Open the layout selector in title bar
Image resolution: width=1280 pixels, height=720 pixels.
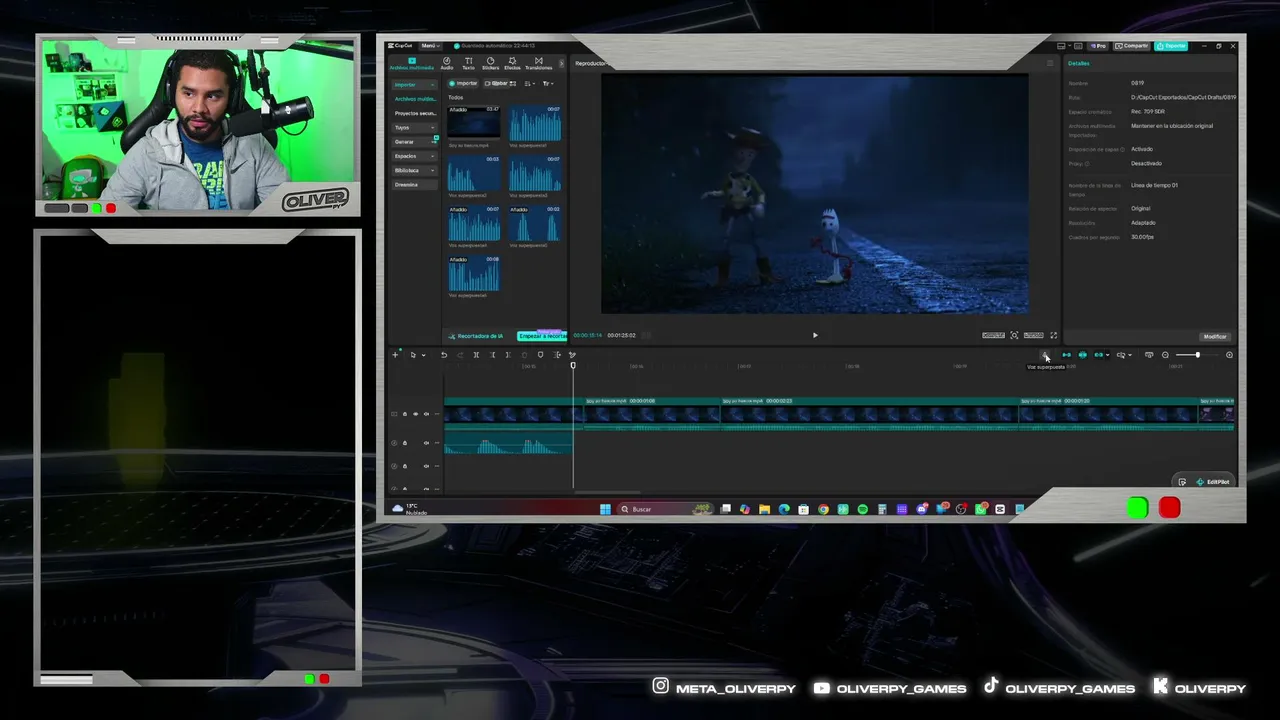pos(1062,46)
